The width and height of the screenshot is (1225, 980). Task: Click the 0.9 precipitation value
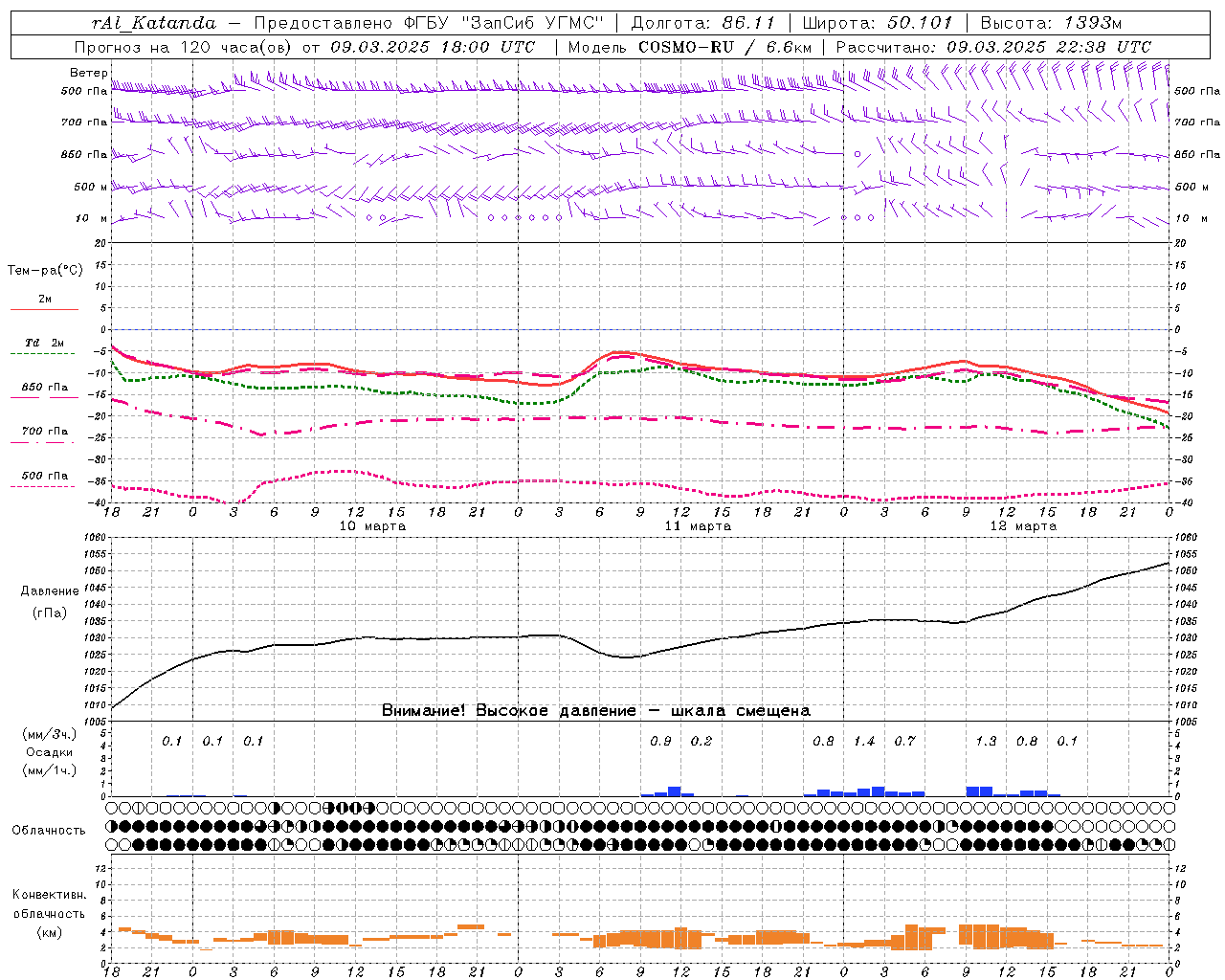pos(660,741)
